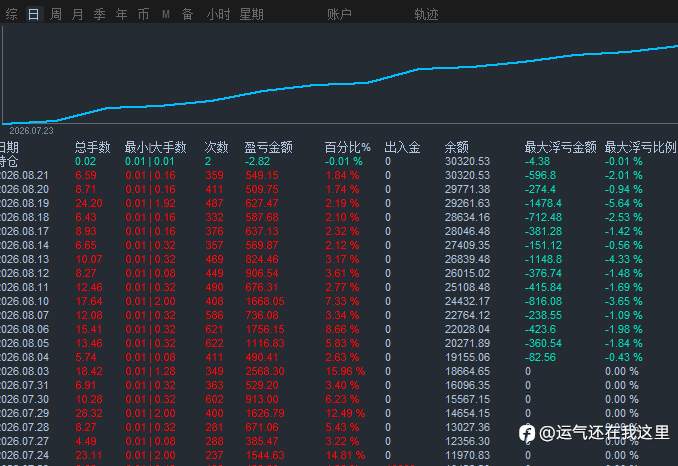Select the 2026.08.21 row

[339, 176]
